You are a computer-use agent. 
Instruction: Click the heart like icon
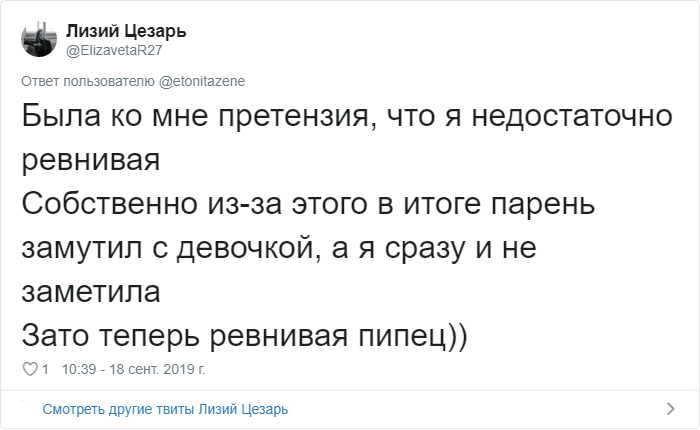[28, 370]
